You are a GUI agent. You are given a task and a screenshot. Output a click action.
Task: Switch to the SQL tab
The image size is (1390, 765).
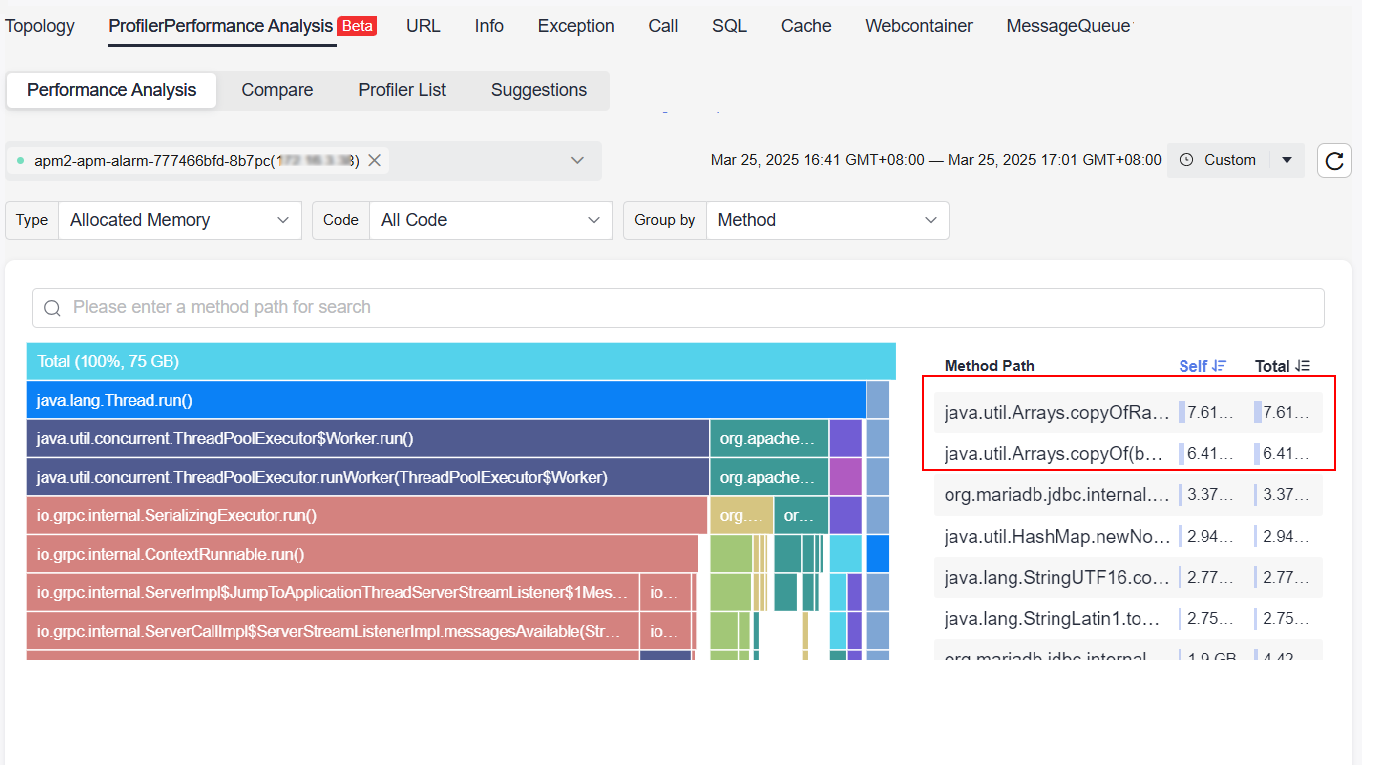(729, 26)
